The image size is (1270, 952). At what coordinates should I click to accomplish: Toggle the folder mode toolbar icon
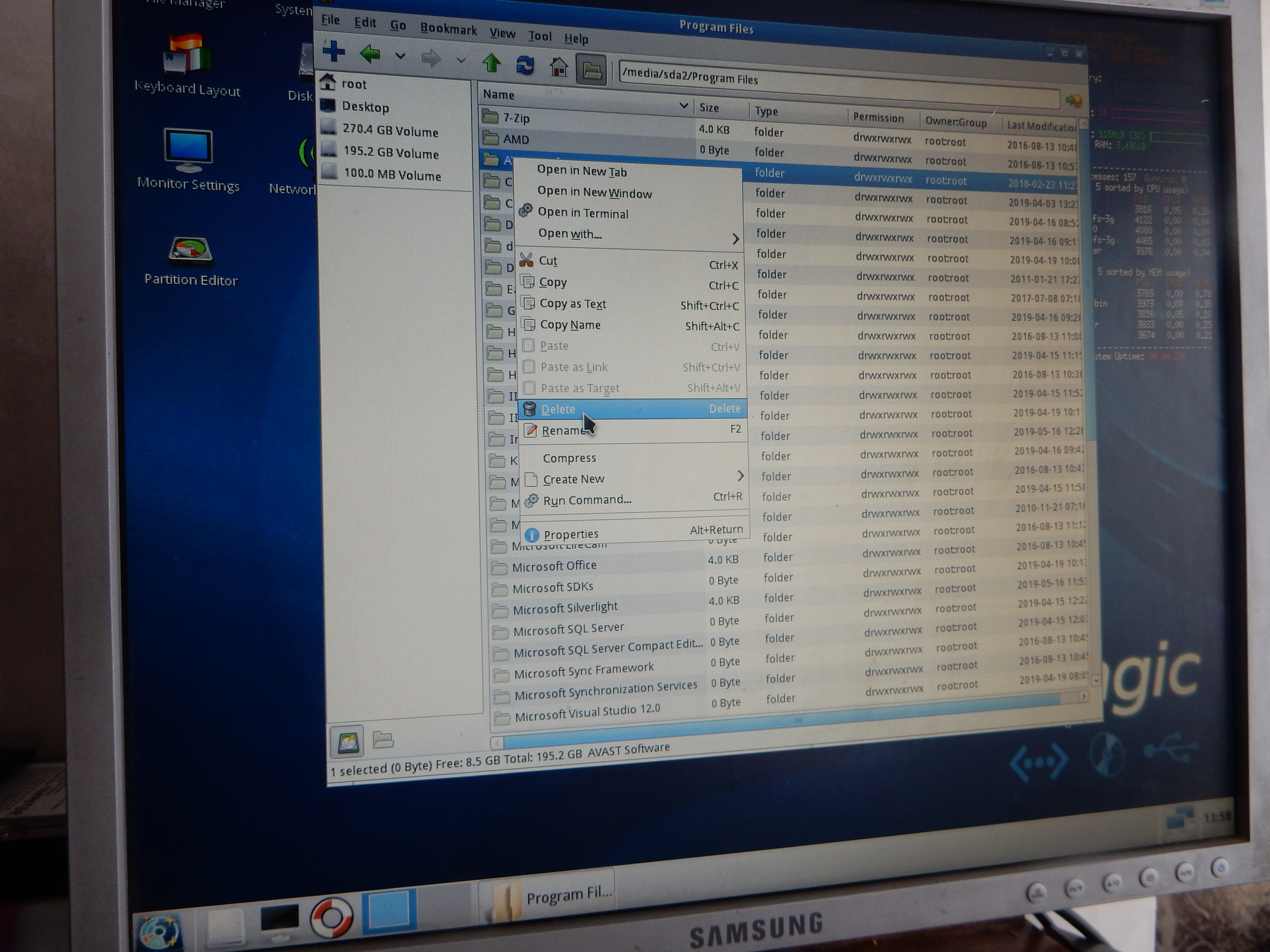[591, 69]
